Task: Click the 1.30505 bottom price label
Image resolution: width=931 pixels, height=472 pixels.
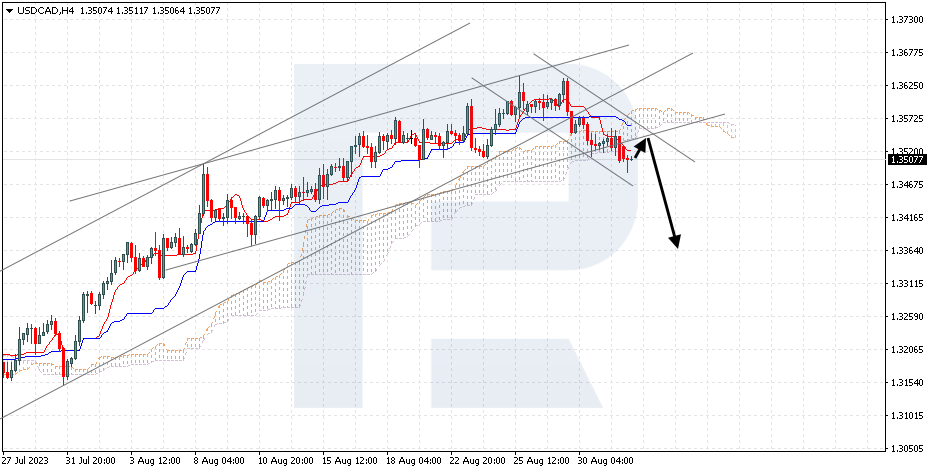Action: pos(906,449)
